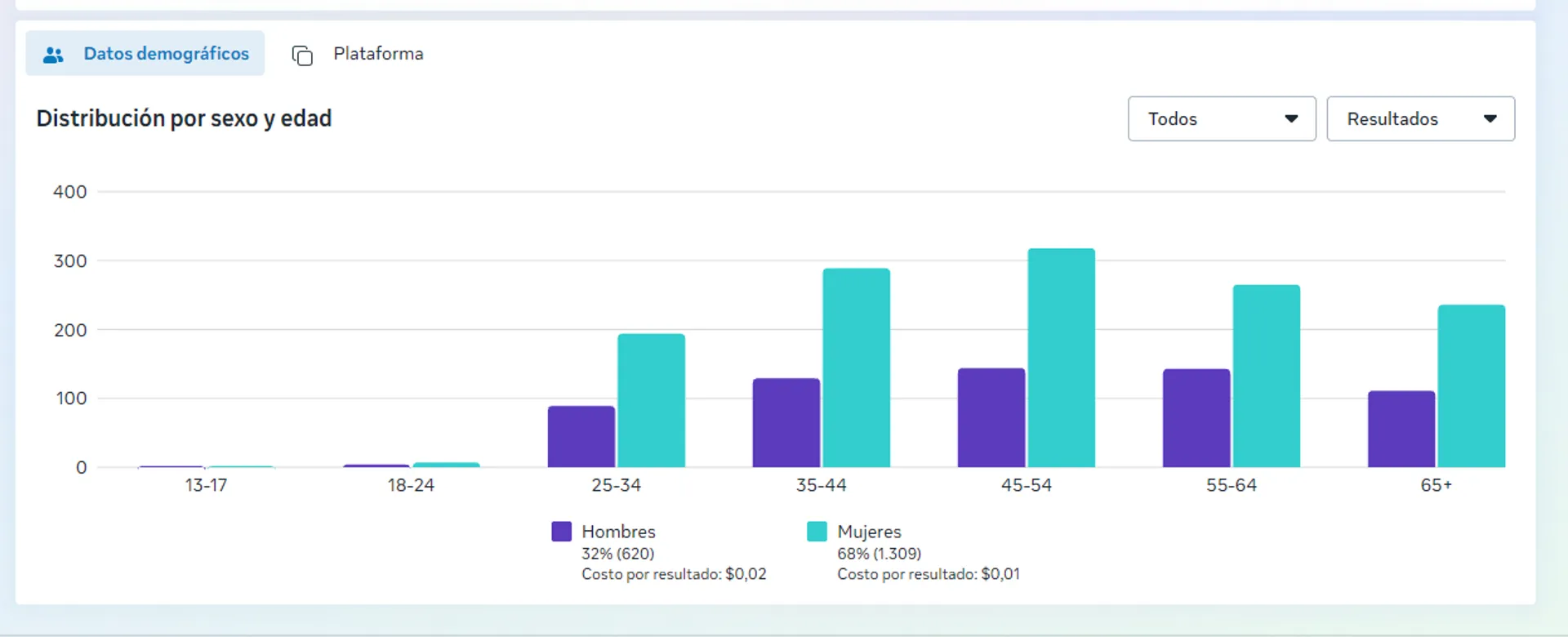Select the tallest Mujeres bar at 45-54
The width and height of the screenshot is (1568, 637).
click(x=1061, y=358)
